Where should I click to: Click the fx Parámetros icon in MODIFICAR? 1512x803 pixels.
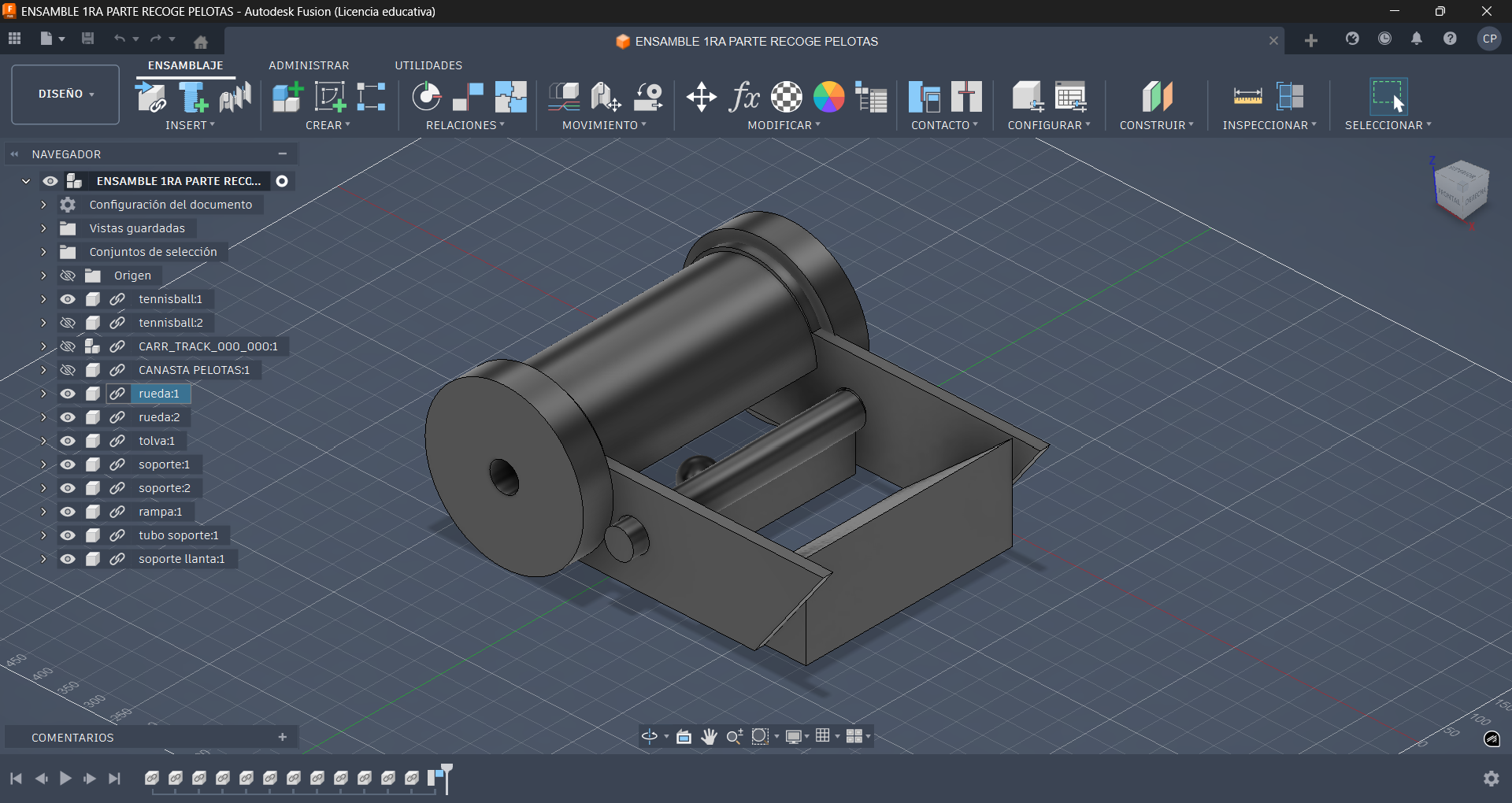pos(743,96)
